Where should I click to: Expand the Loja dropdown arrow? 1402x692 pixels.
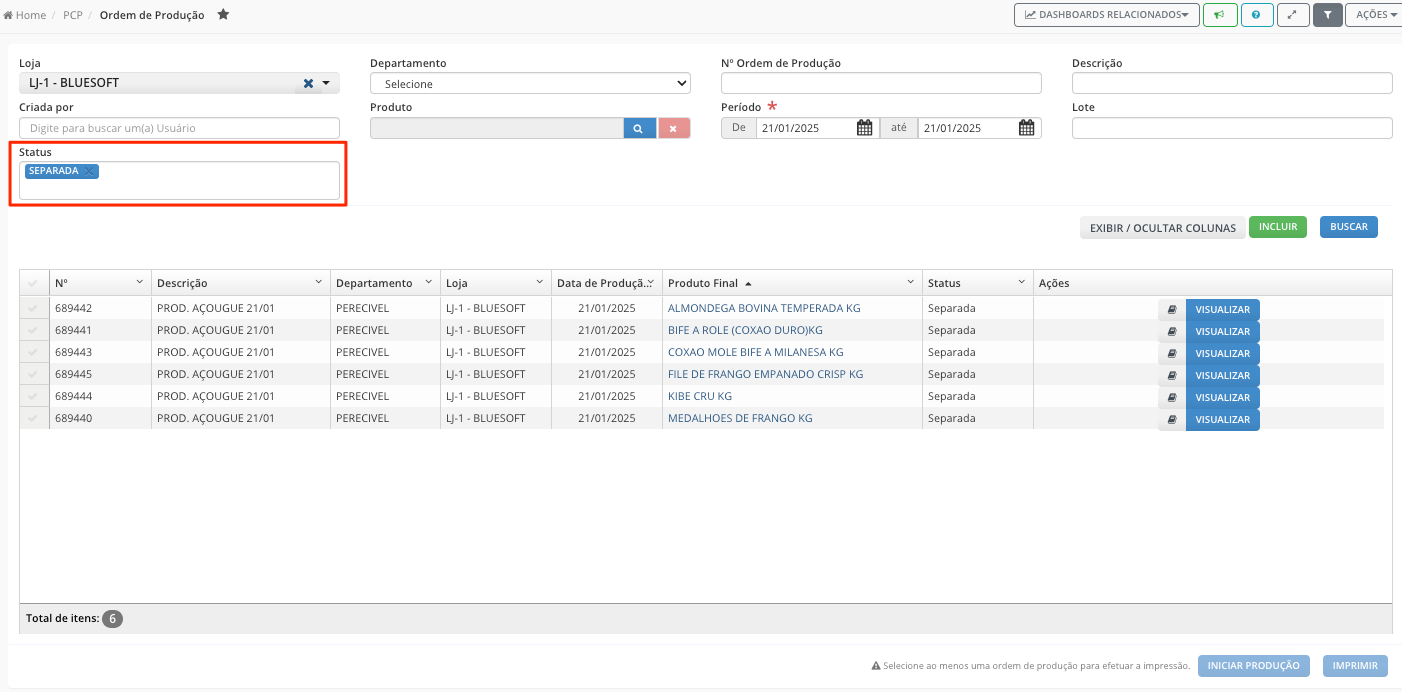326,83
